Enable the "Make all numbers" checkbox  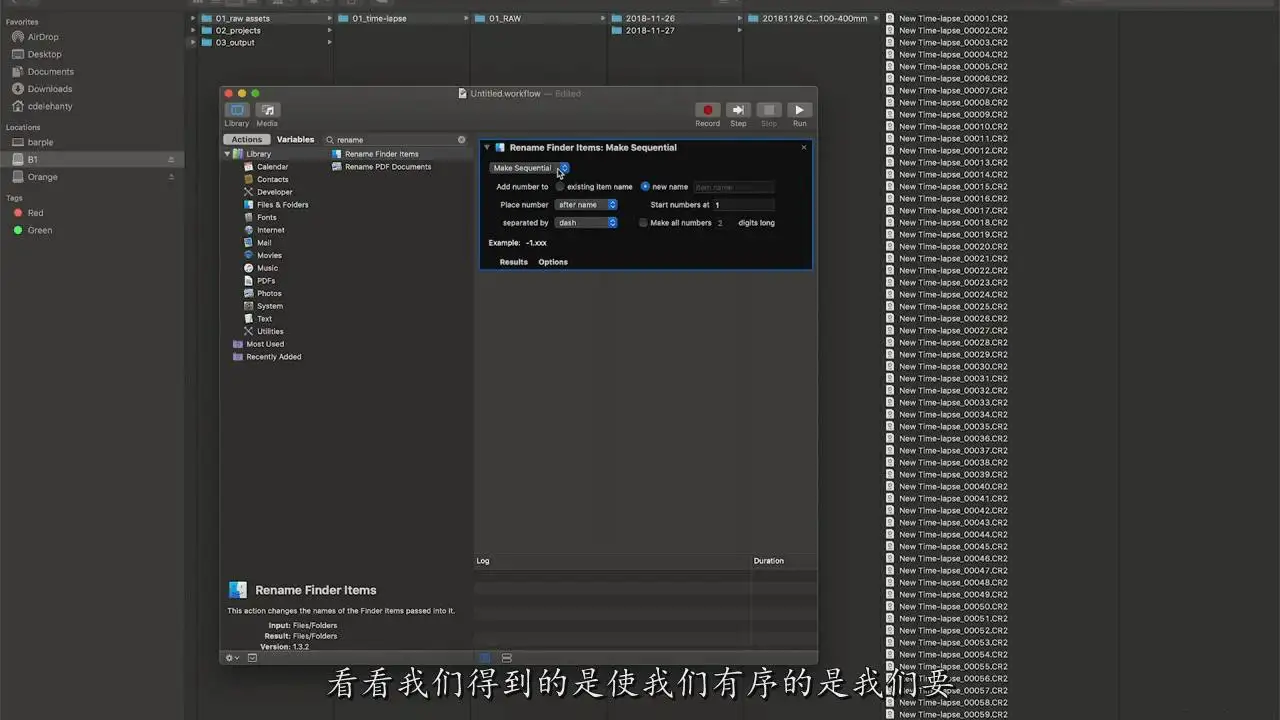(643, 223)
